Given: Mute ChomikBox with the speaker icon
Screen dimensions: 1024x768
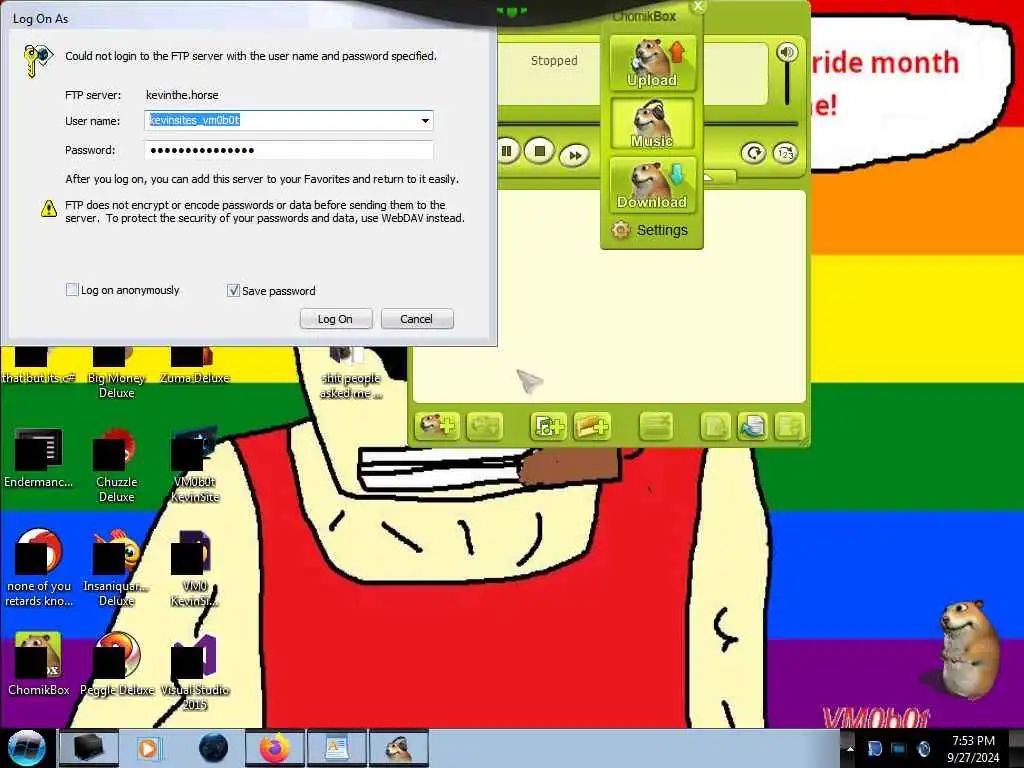Looking at the screenshot, I should point(787,52).
